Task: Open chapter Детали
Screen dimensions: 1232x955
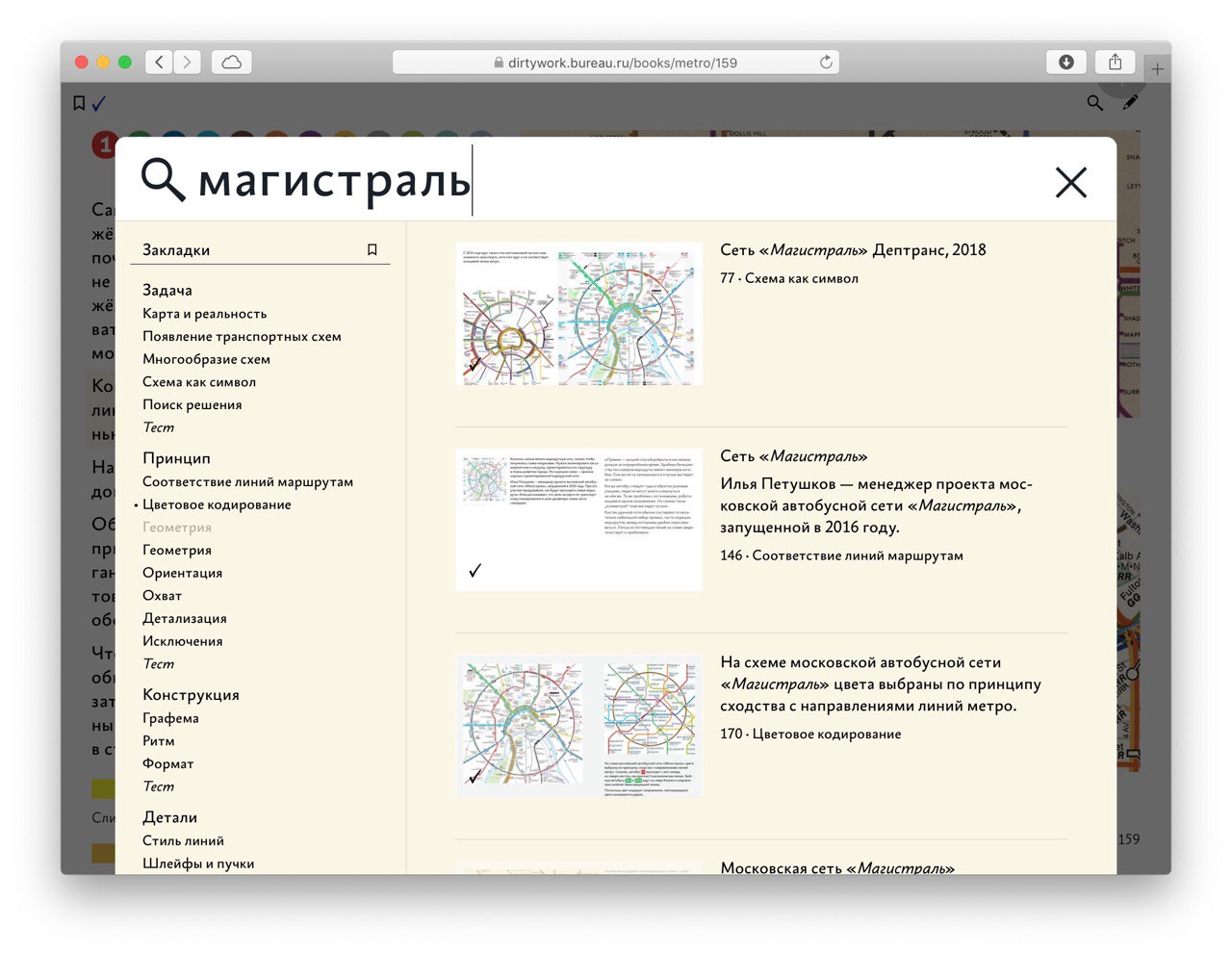Action: tap(169, 817)
